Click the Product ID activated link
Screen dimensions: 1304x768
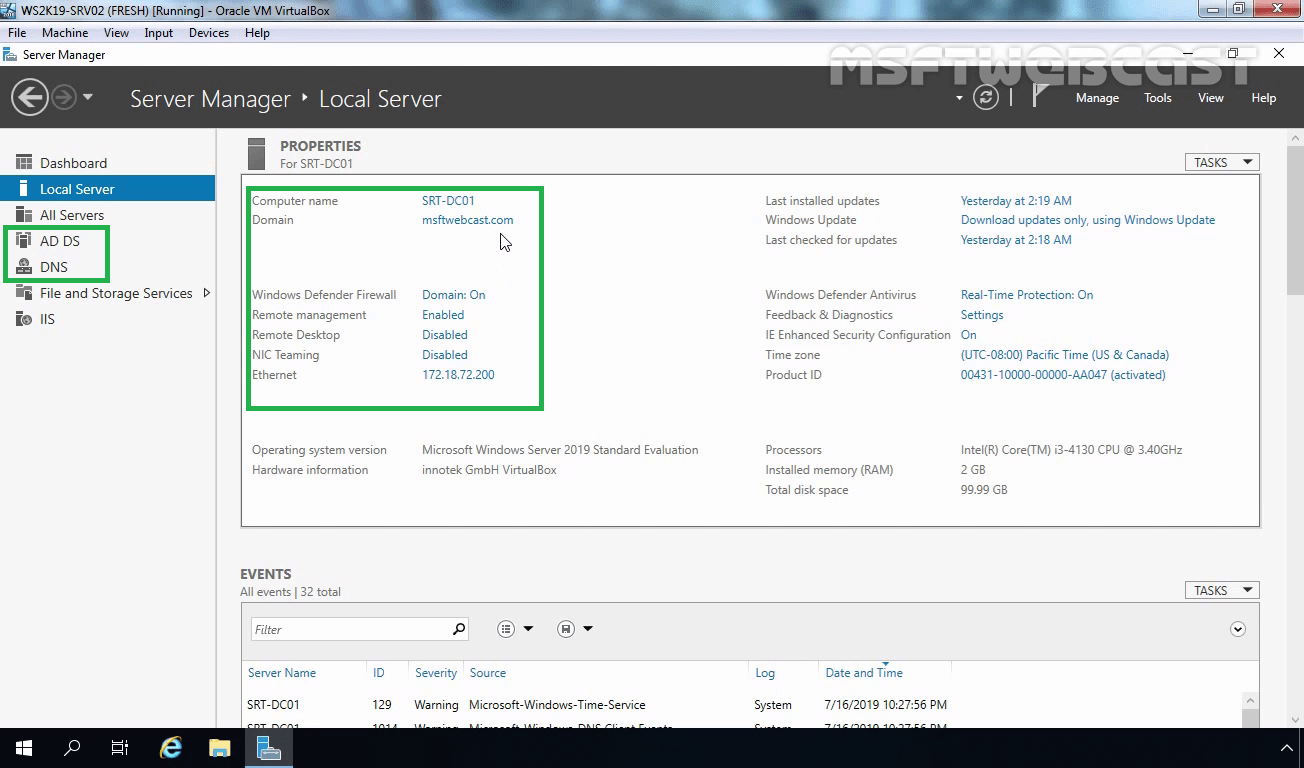pos(1063,375)
